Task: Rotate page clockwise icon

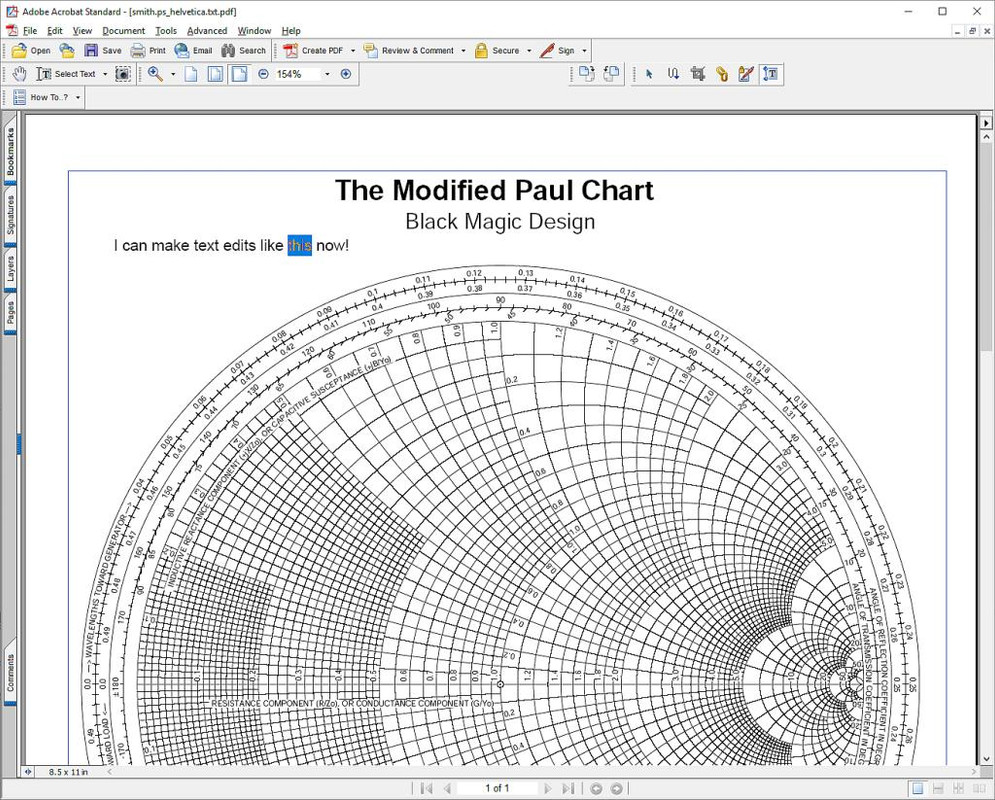Action: click(586, 74)
